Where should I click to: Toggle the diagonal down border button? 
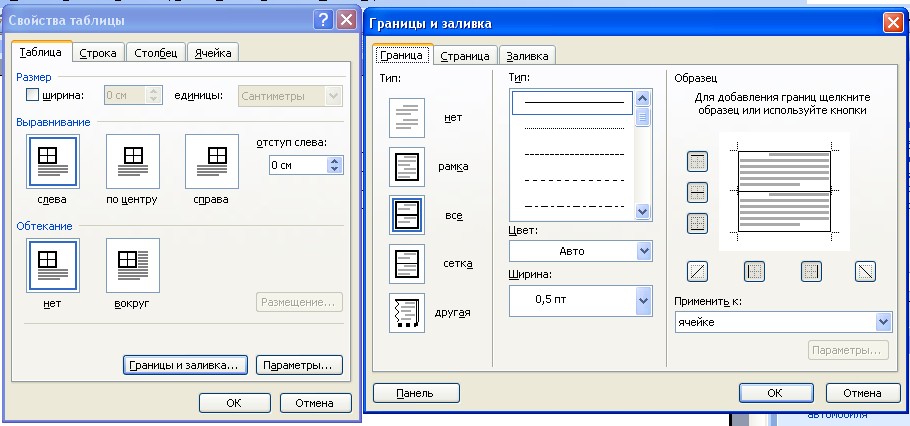pos(865,270)
